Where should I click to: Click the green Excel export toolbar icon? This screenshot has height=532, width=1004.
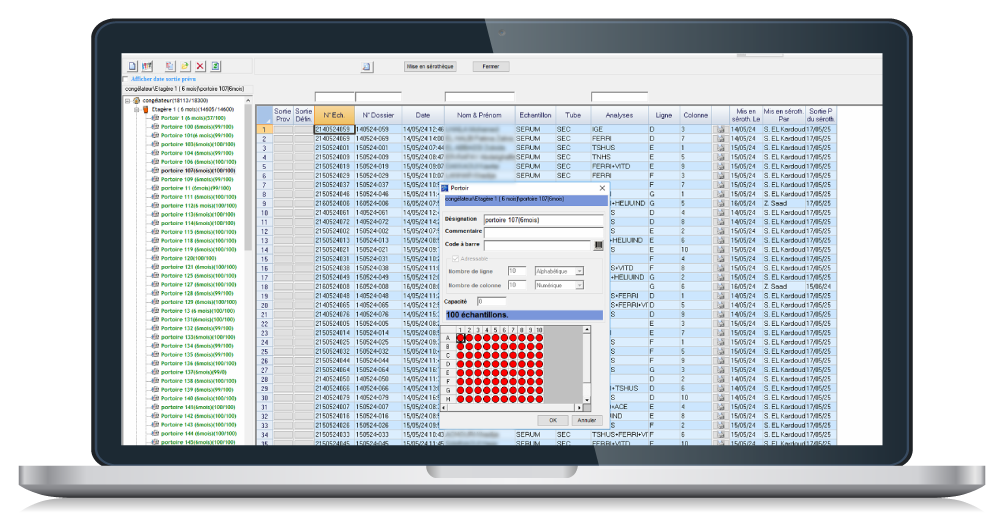[216, 66]
